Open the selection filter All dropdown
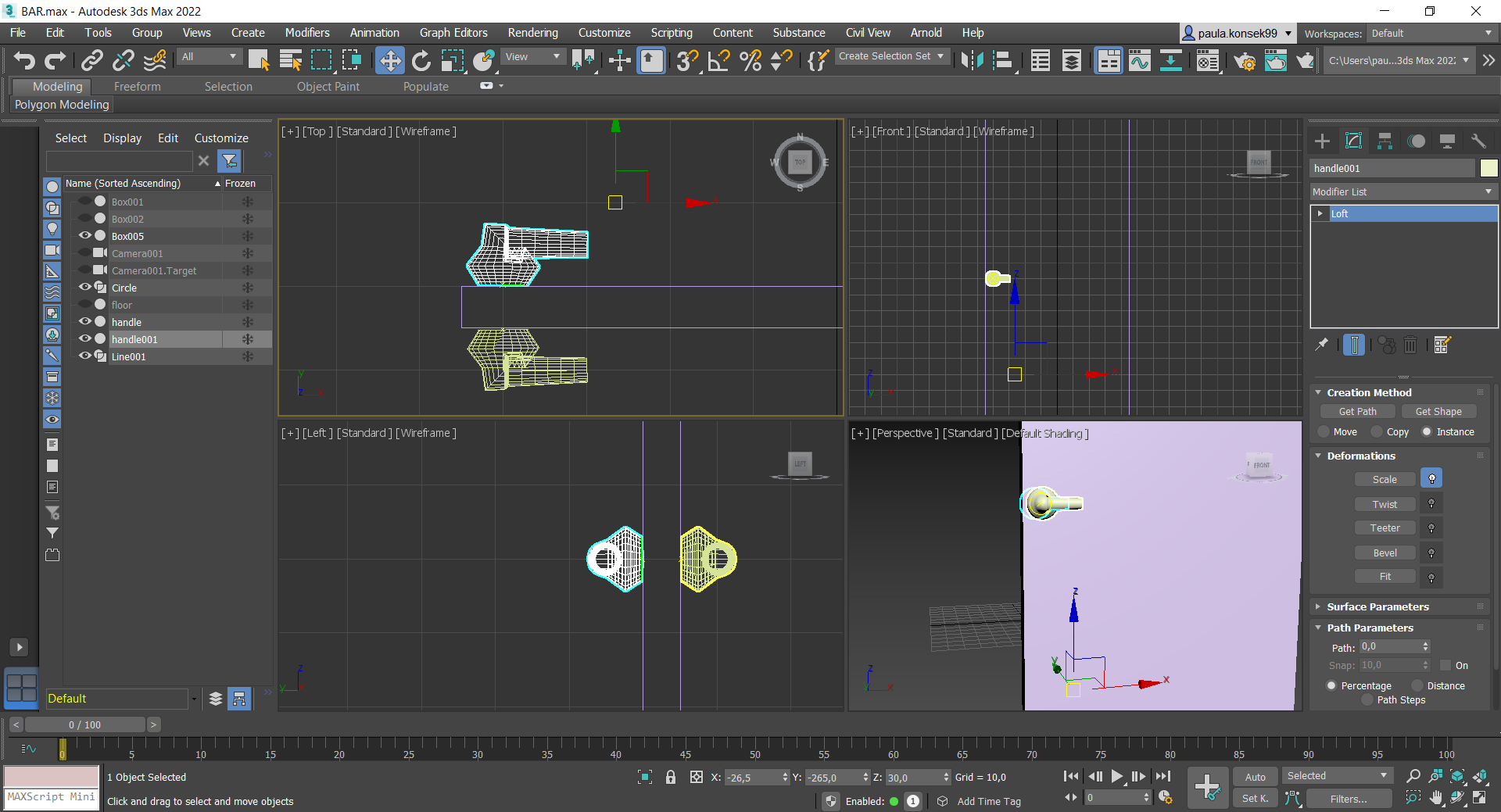Image resolution: width=1501 pixels, height=812 pixels. point(209,56)
